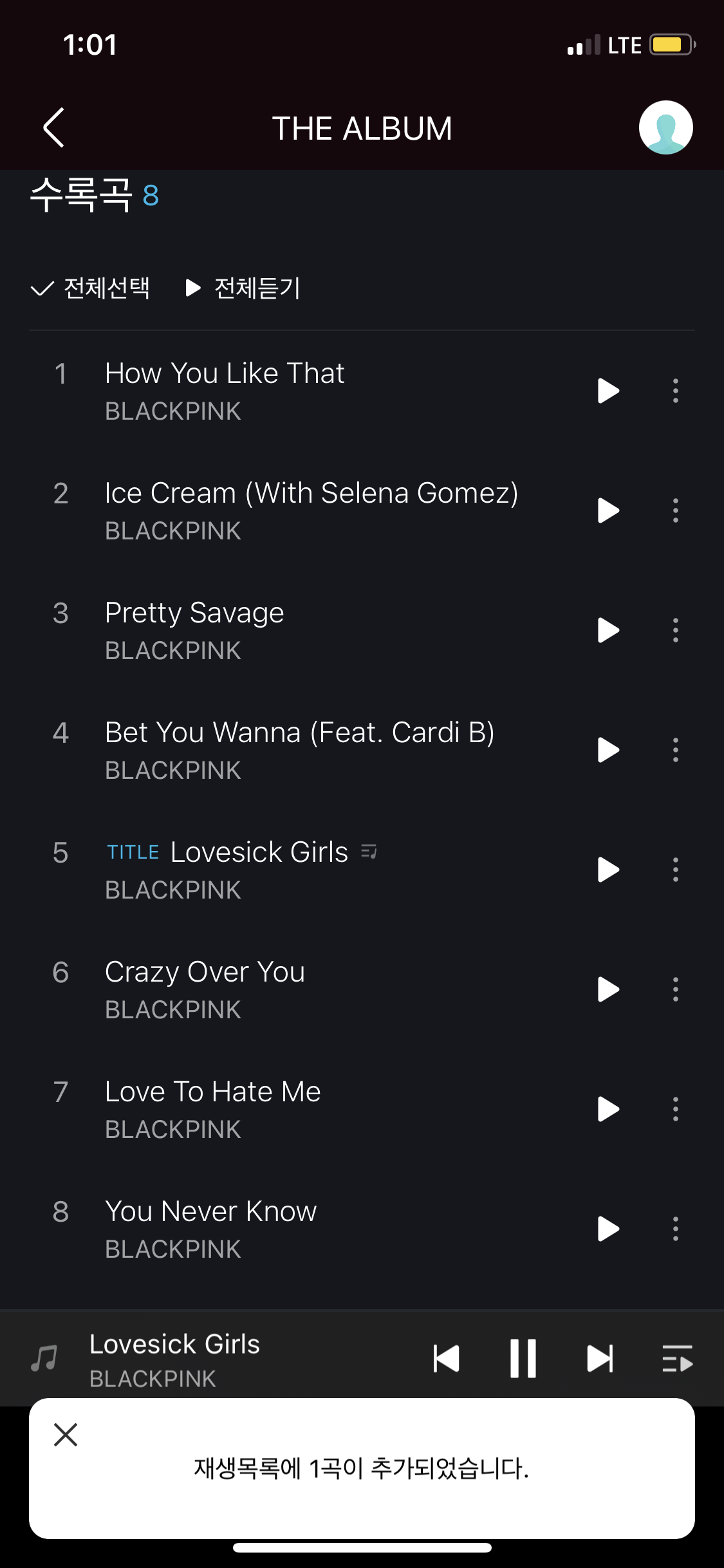Image resolution: width=724 pixels, height=1568 pixels.
Task: Open more options for Ice Cream
Action: click(x=675, y=510)
